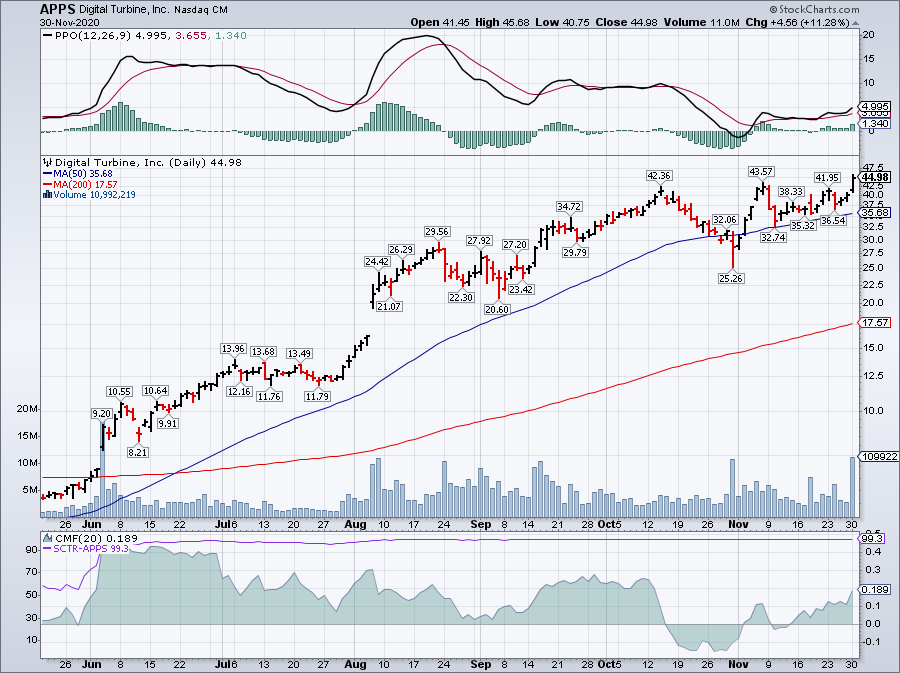Click the 10.55 price annotation

pyautogui.click(x=119, y=392)
